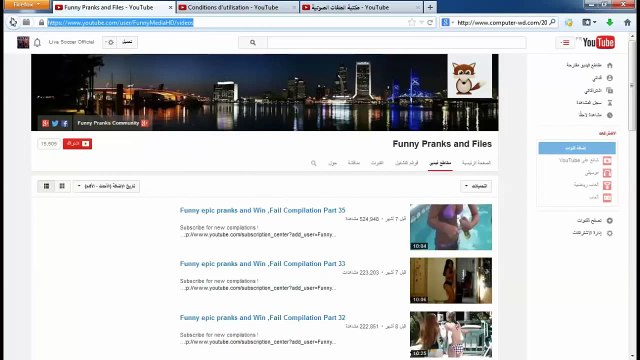Screen dimensions: 640x360
Task: Open the Sports sidebar channel icon
Action: click(607, 186)
